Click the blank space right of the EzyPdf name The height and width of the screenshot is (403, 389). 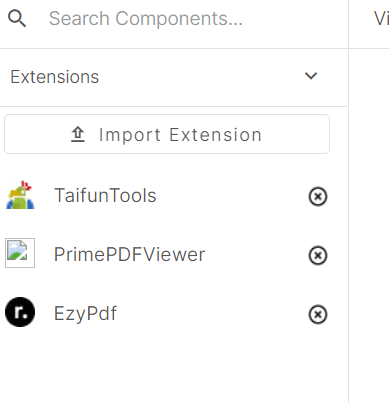point(212,314)
